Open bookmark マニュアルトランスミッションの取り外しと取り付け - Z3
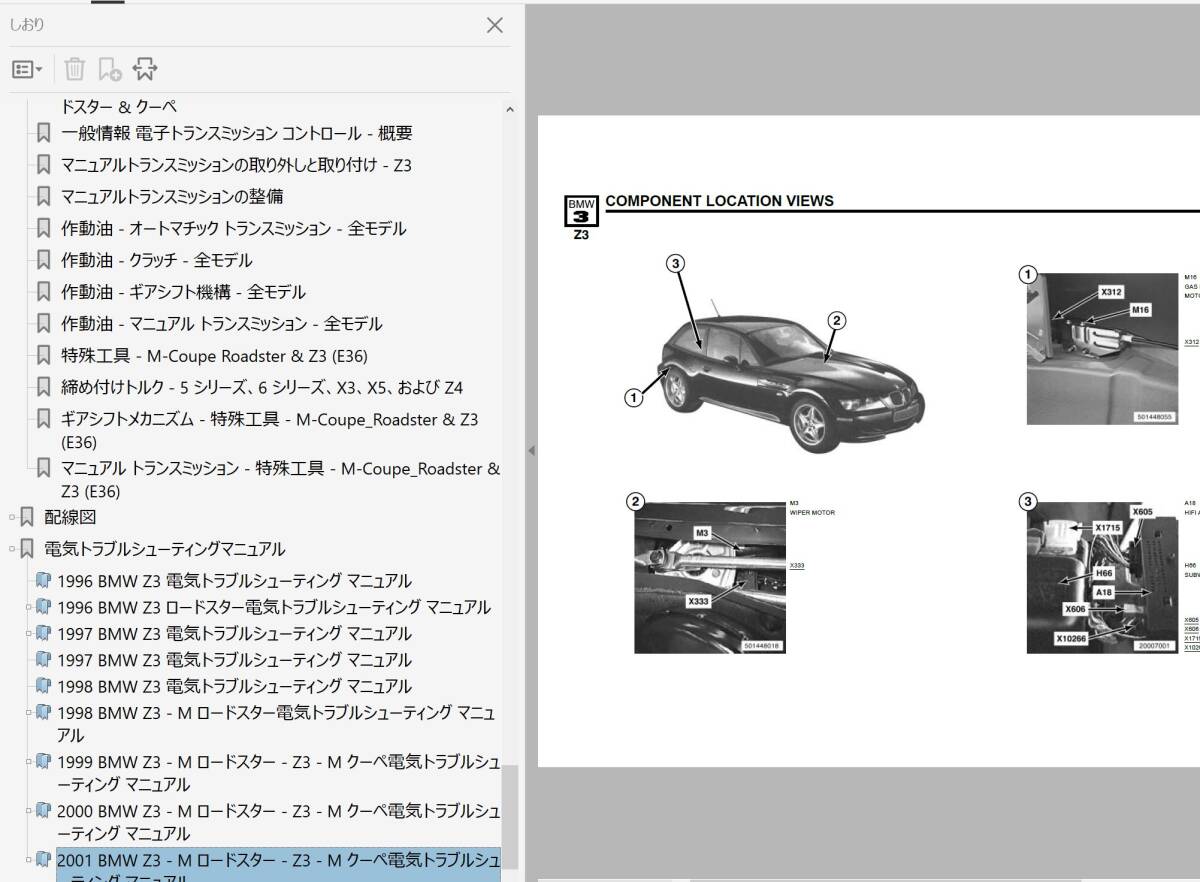The height and width of the screenshot is (882, 1200). point(236,165)
